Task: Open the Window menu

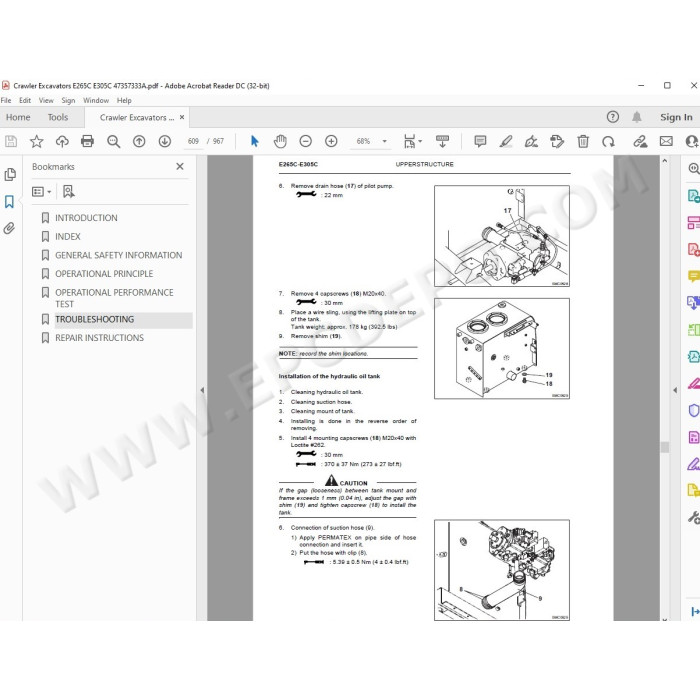Action: point(96,100)
